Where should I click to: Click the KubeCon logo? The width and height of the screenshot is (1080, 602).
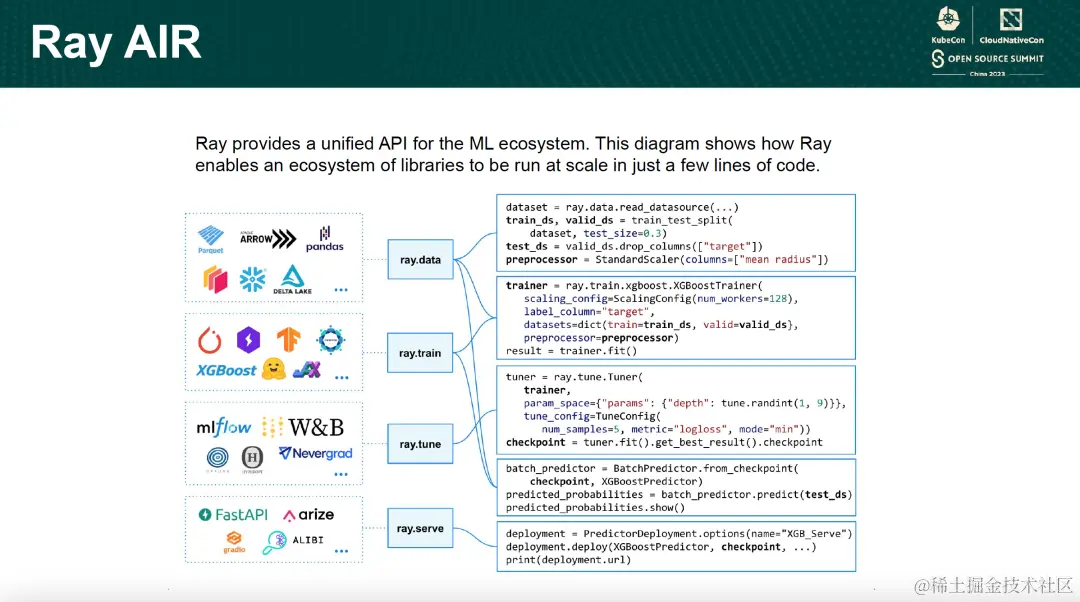[x=948, y=25]
